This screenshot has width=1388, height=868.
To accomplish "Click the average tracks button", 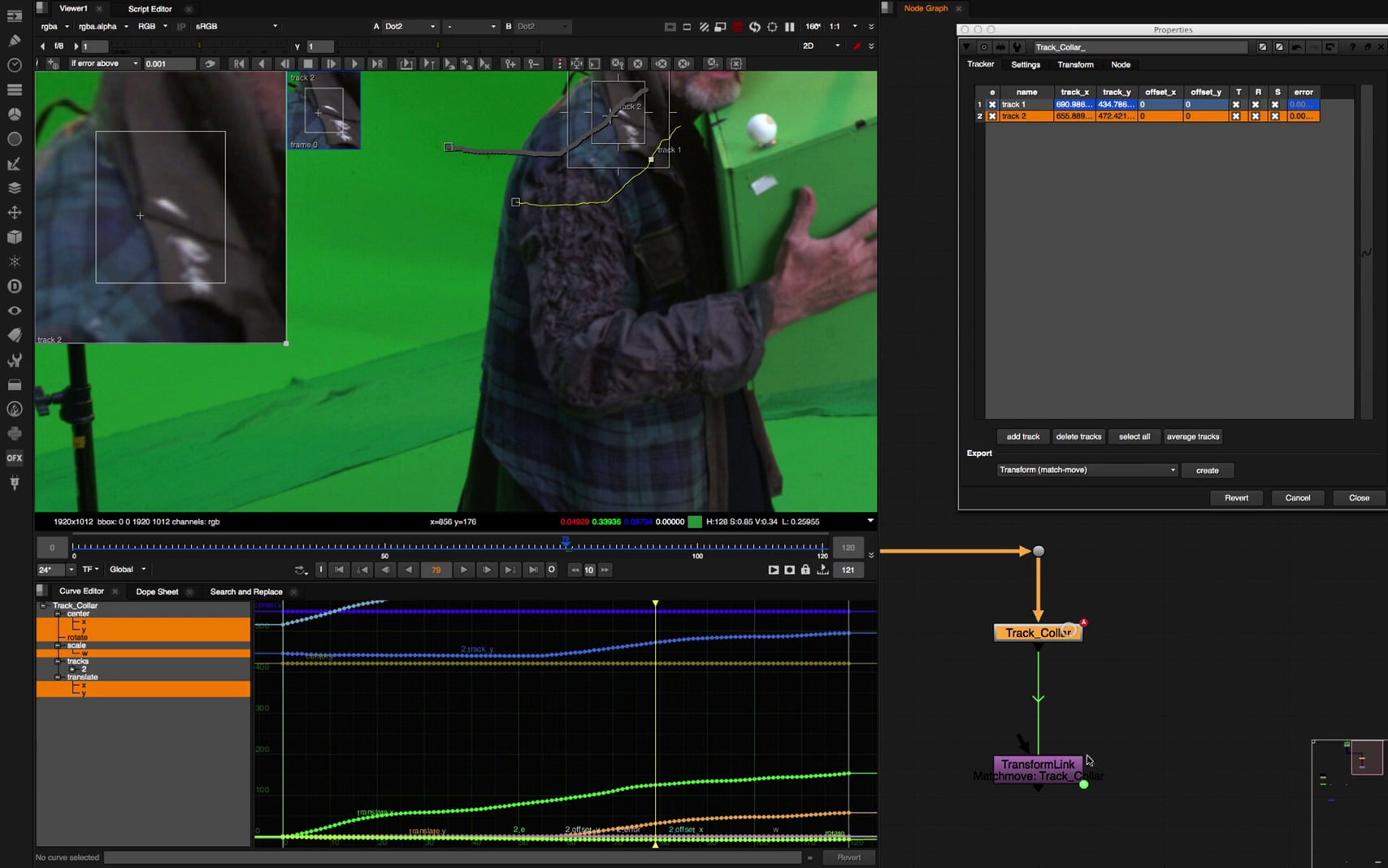I will coord(1193,436).
